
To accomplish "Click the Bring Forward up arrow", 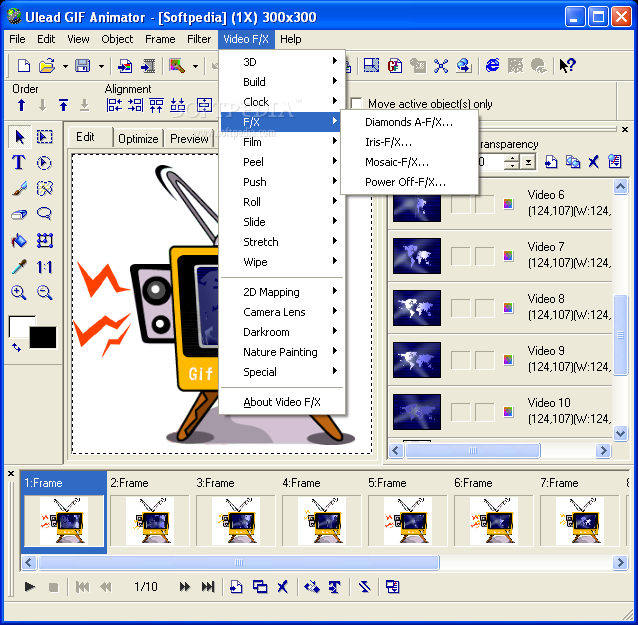I will [21, 105].
